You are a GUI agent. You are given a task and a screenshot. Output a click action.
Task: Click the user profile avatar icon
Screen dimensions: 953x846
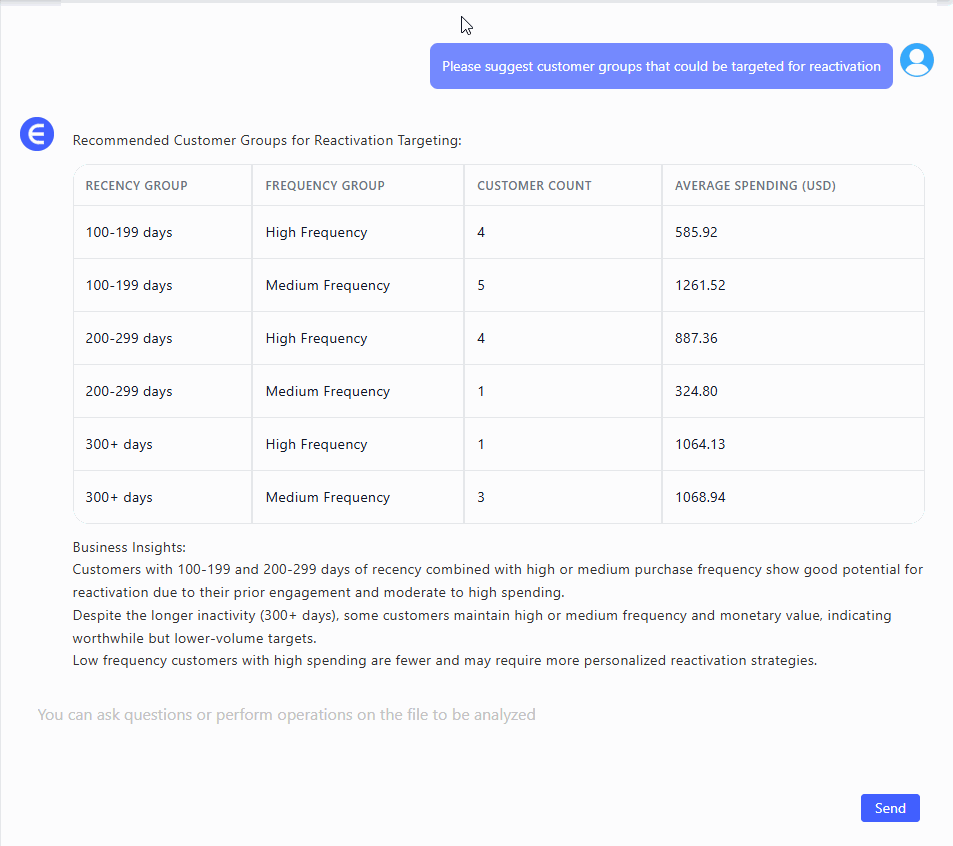pyautogui.click(x=916, y=61)
